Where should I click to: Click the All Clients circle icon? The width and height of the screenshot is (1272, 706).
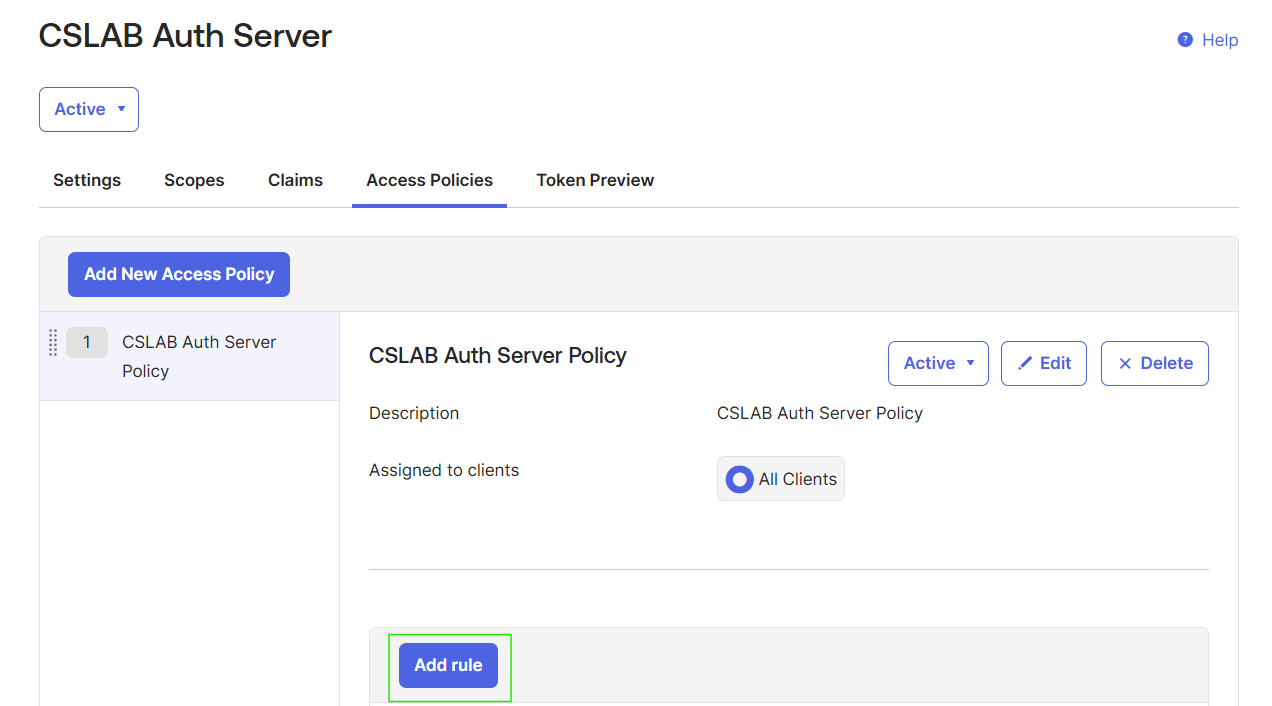739,479
